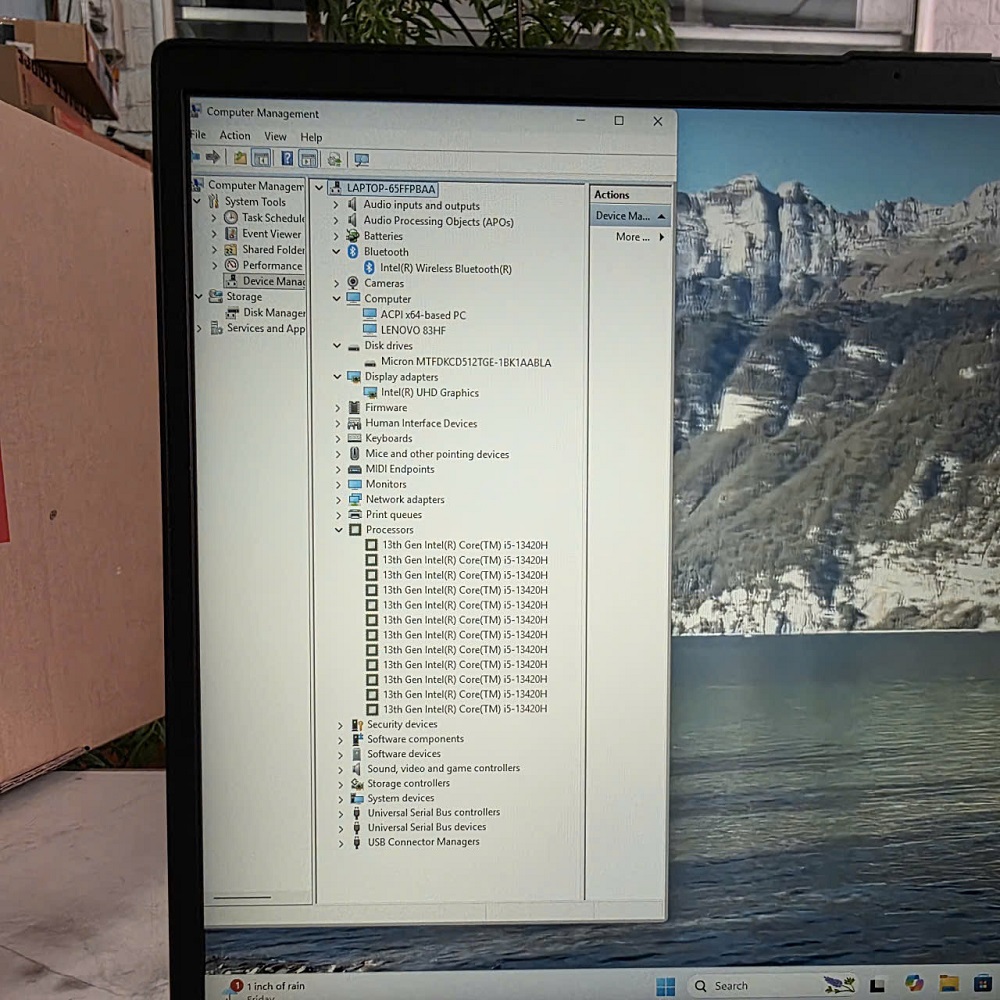Expand Audio inputs and outputs
The height and width of the screenshot is (1000, 1000).
(x=335, y=205)
